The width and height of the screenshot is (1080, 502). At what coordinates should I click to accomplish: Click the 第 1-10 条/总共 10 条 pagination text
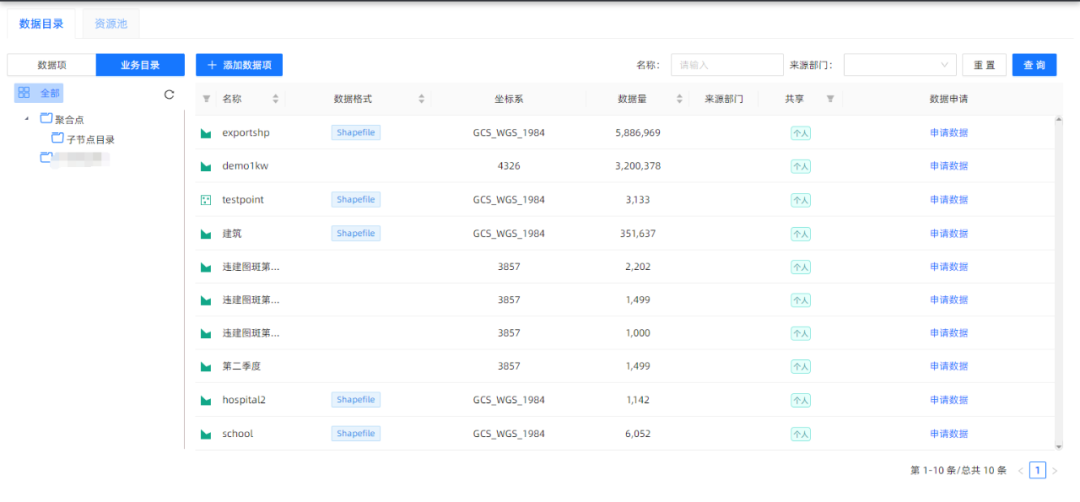point(959,471)
